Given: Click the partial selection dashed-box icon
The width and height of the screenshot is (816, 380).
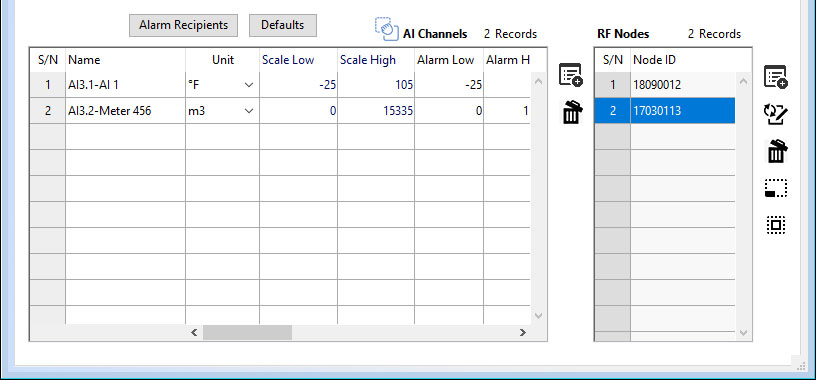Looking at the screenshot, I should (x=776, y=188).
